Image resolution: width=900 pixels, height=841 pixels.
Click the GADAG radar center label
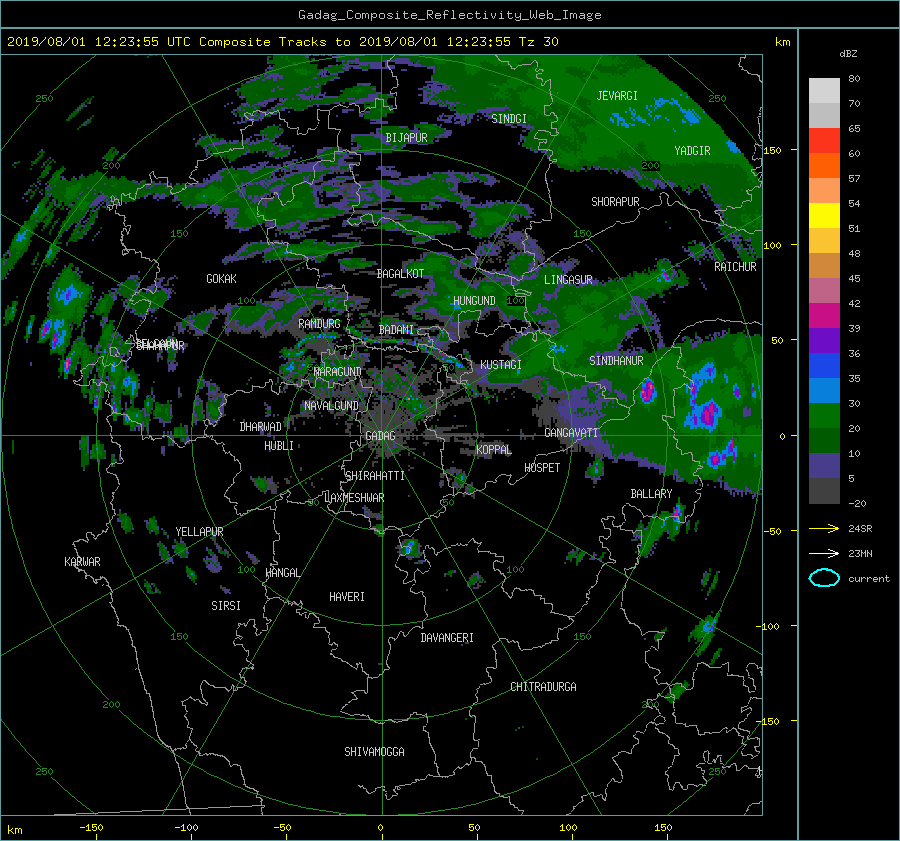pyautogui.click(x=381, y=436)
